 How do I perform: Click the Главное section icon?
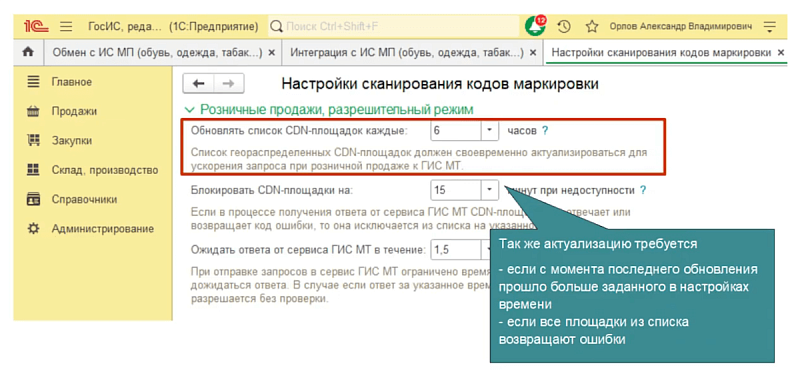pyautogui.click(x=33, y=82)
